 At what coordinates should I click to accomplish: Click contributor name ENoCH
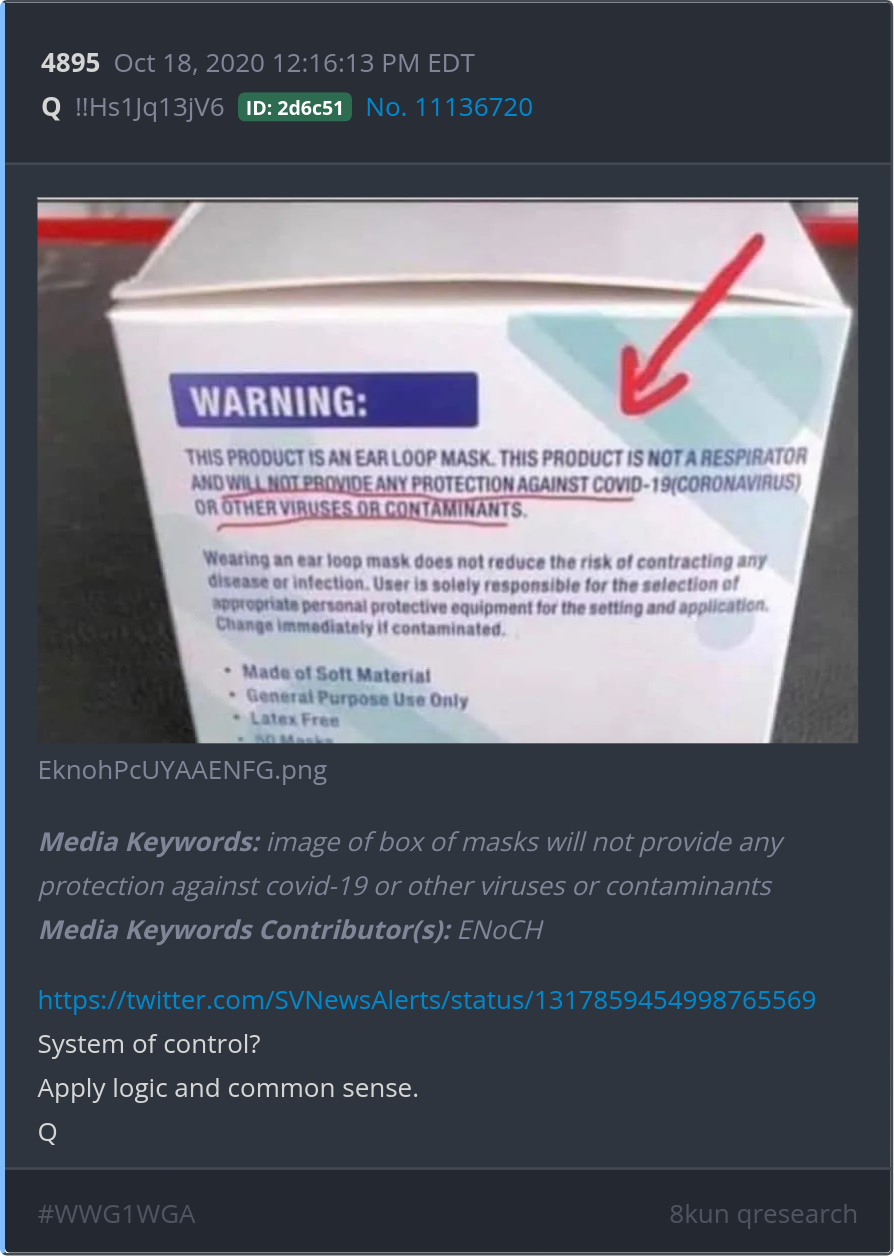(500, 930)
